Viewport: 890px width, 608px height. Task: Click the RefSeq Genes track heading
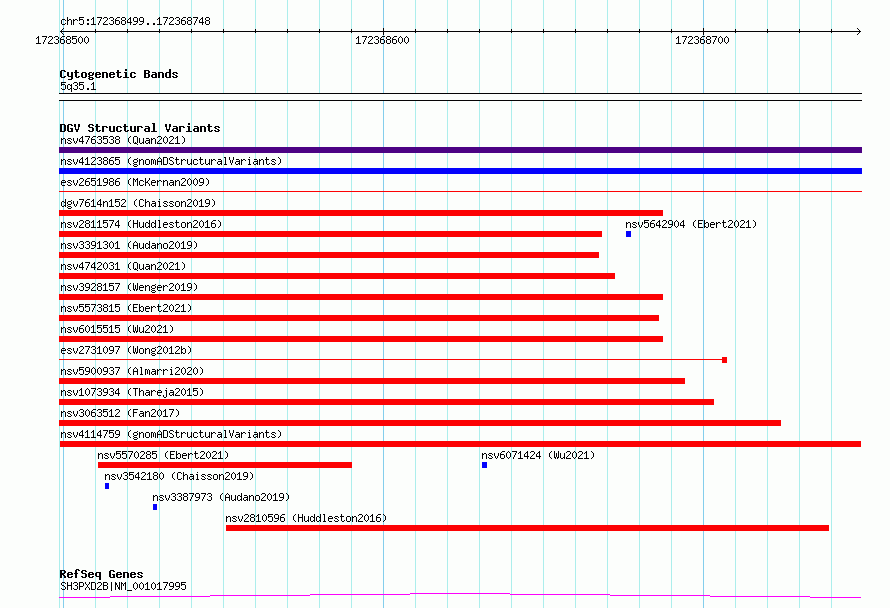pyautogui.click(x=101, y=574)
